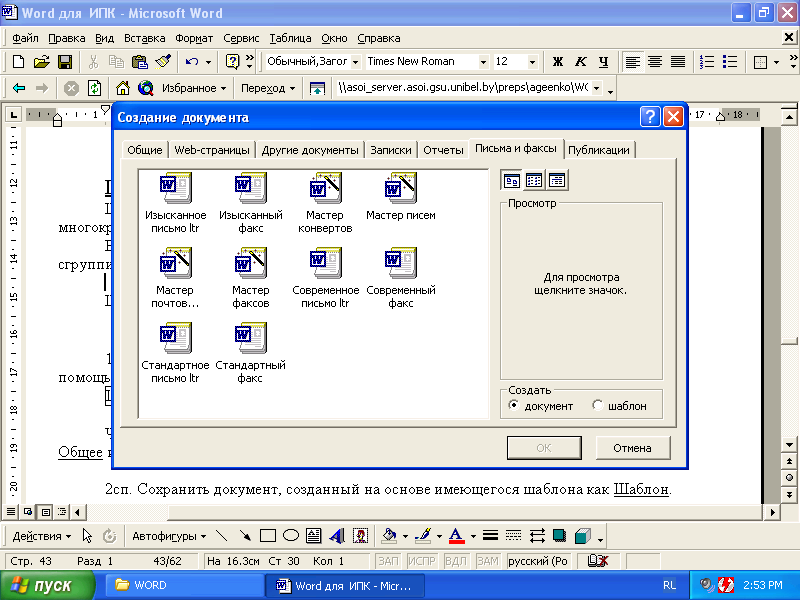Select the Format Painter brush icon
This screenshot has height=600, width=800.
click(x=163, y=61)
